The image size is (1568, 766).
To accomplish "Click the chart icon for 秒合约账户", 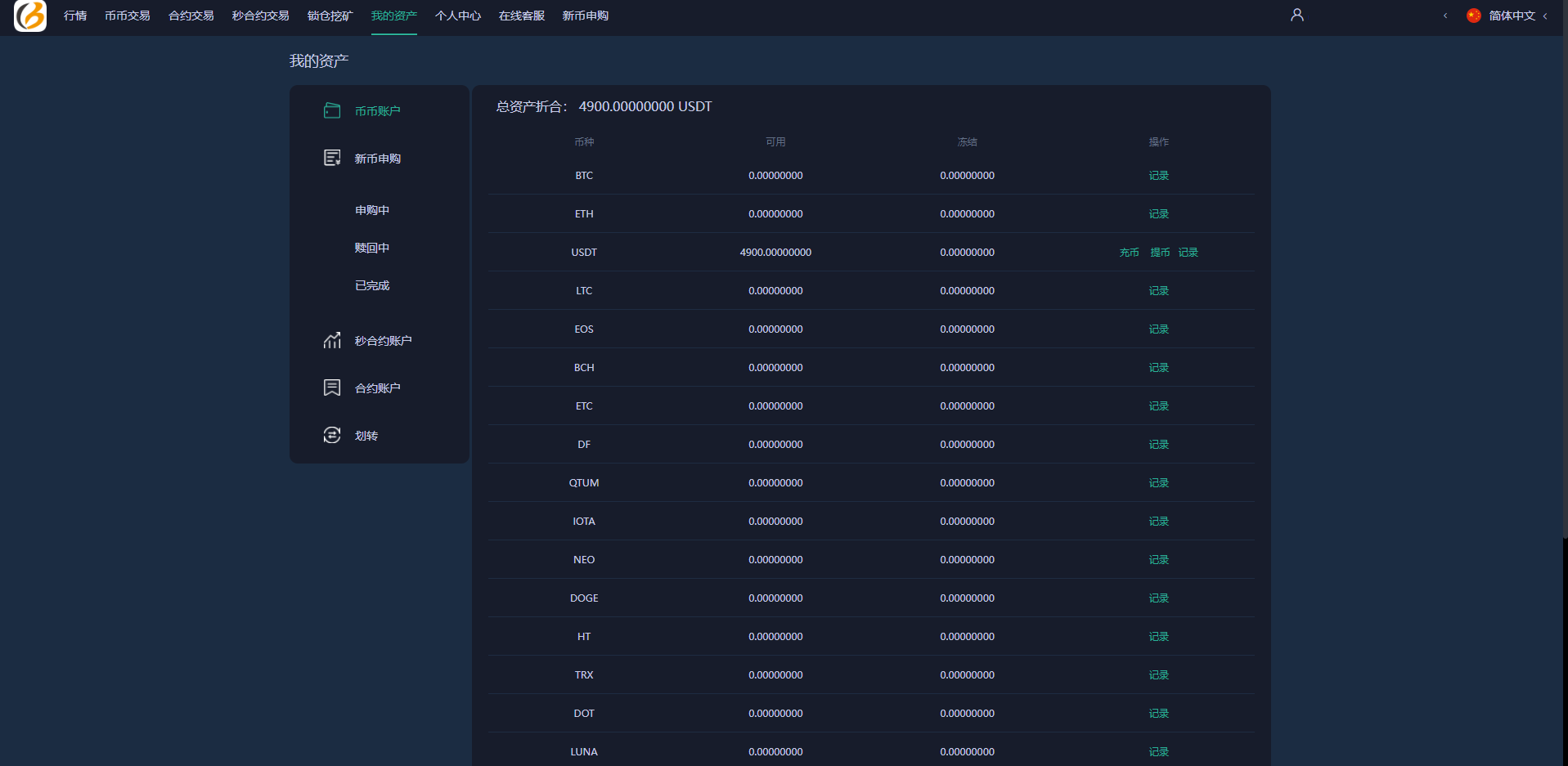I will 332,340.
